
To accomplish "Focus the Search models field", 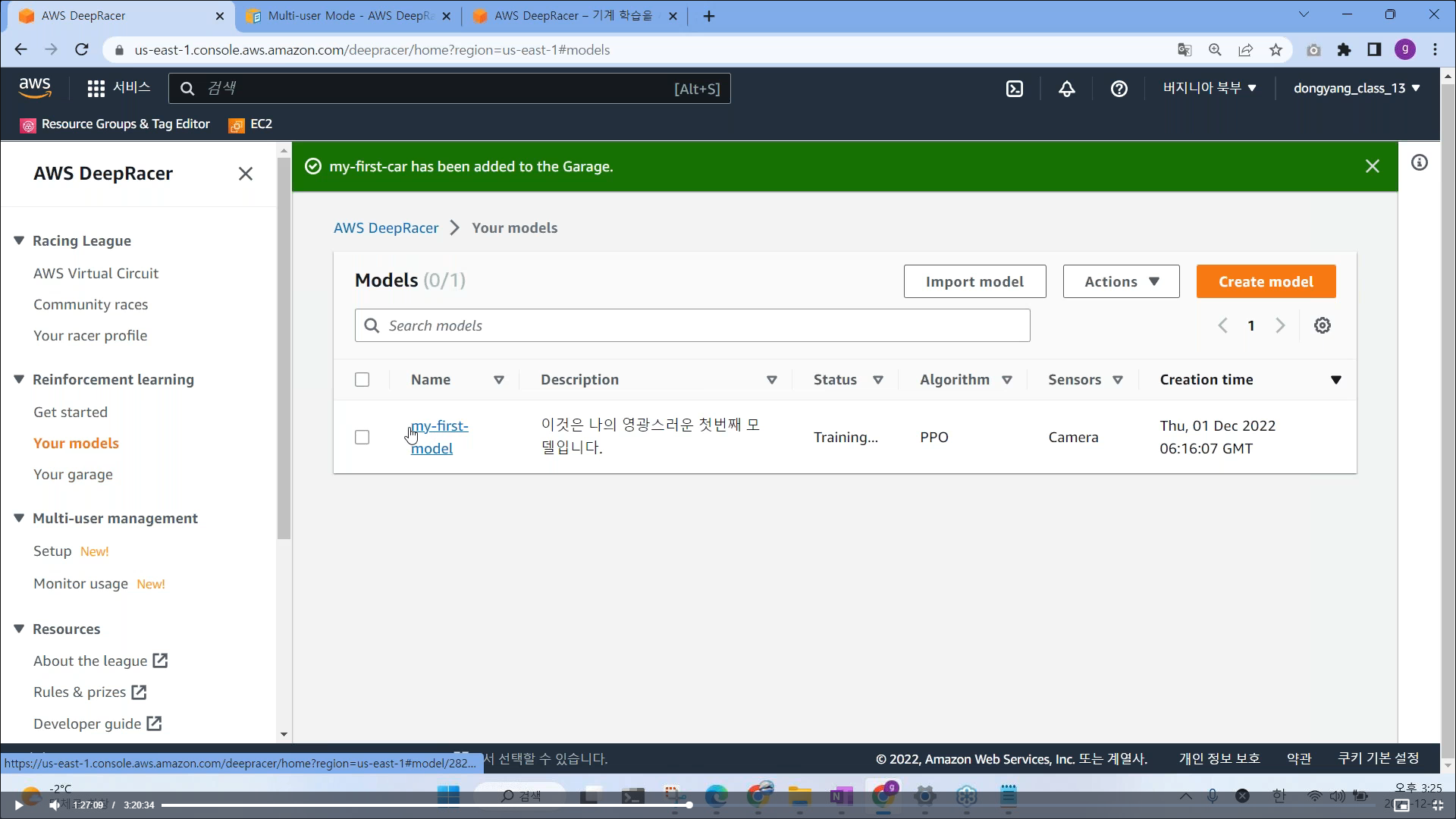I will (x=692, y=325).
